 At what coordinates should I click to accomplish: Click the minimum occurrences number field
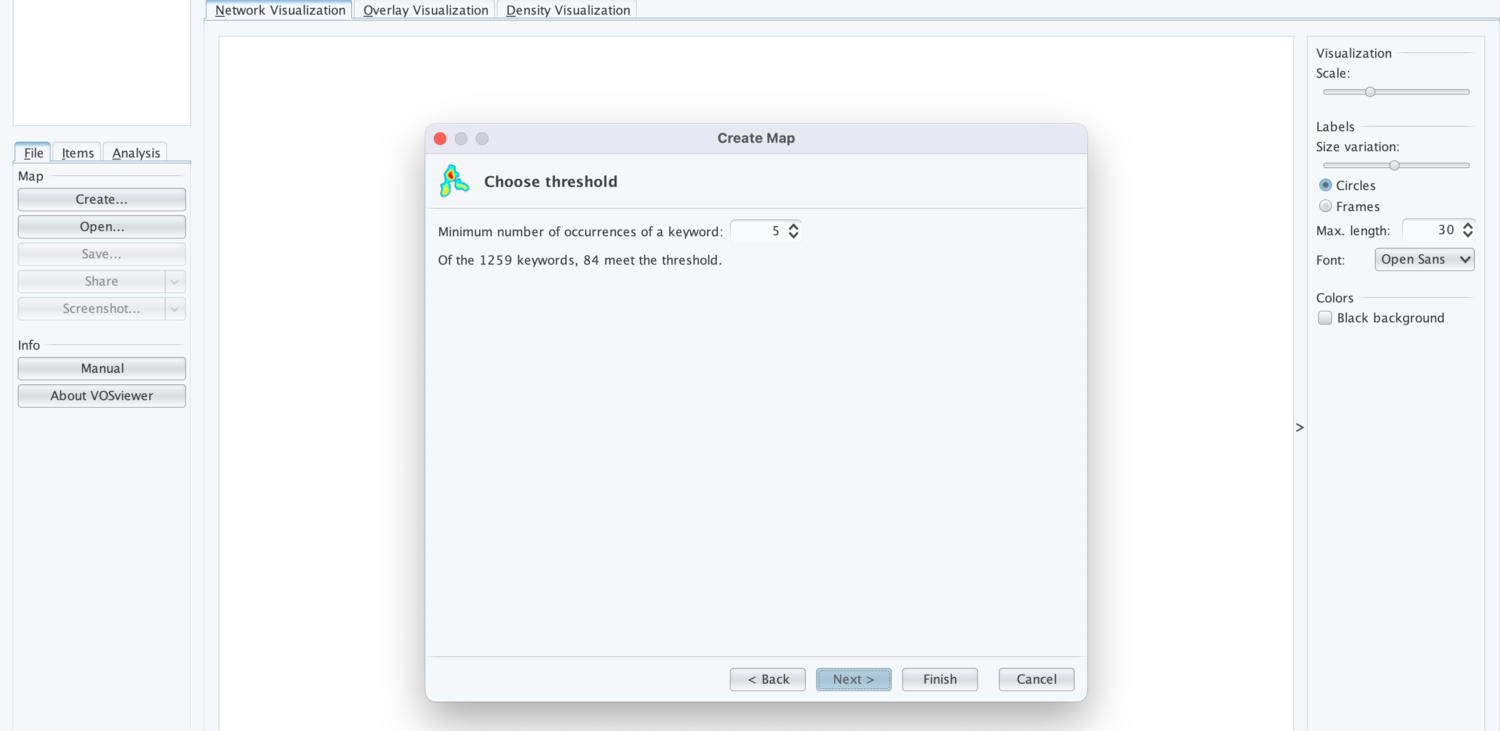tap(757, 231)
